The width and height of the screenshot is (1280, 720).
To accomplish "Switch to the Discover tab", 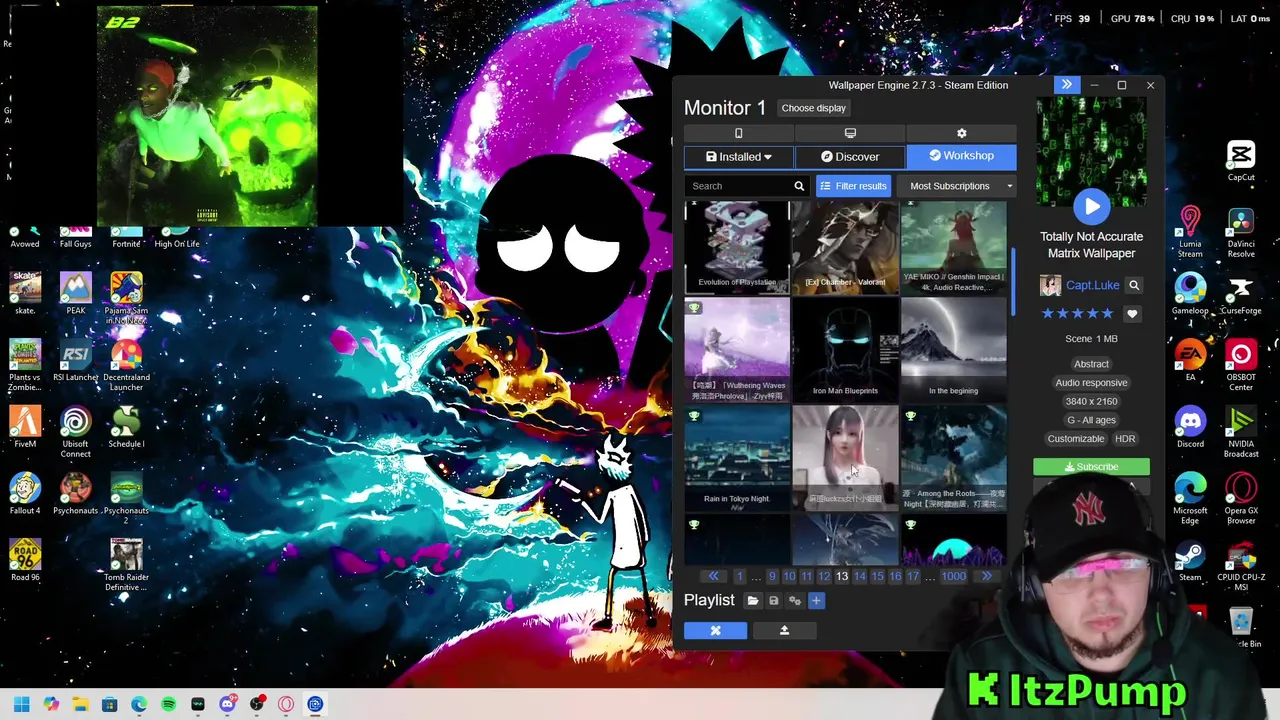I will (850, 157).
